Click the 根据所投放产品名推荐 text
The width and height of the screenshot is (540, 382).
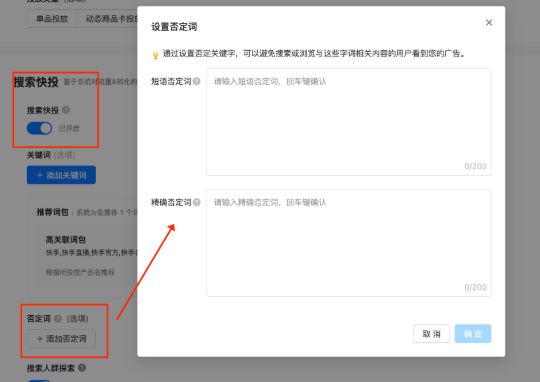pos(80,272)
